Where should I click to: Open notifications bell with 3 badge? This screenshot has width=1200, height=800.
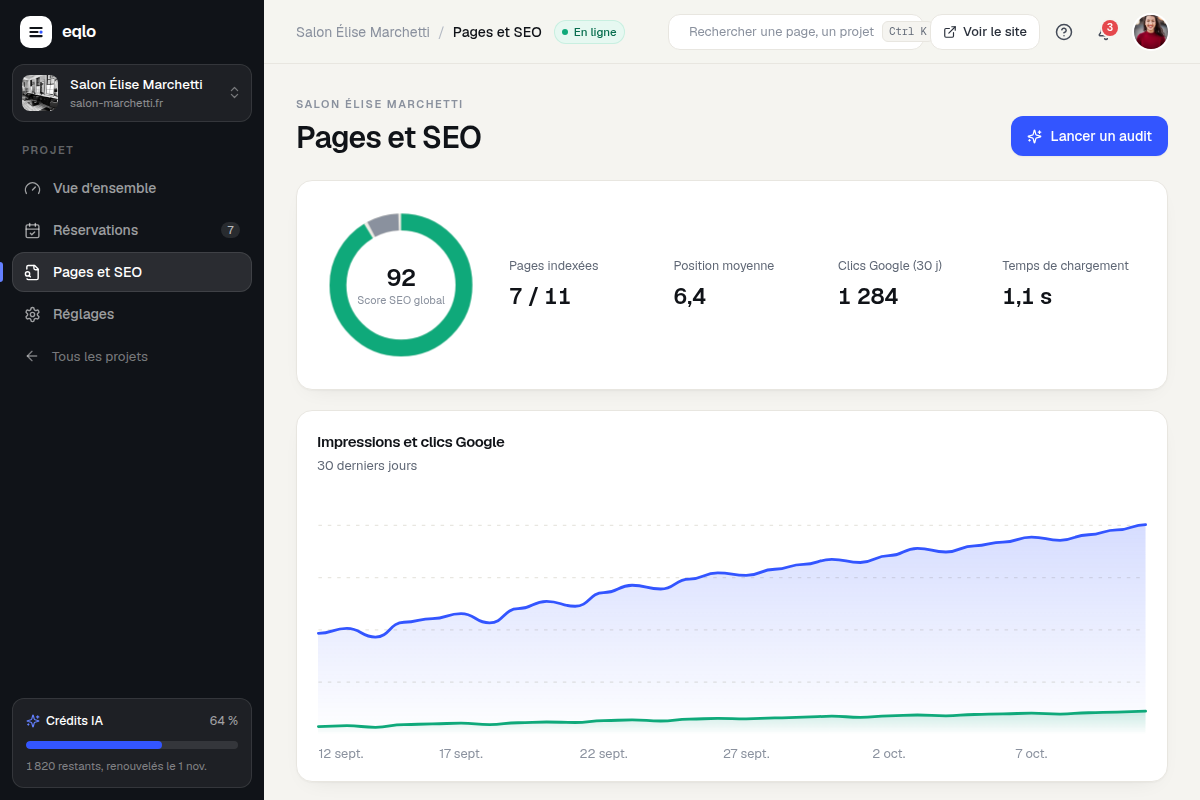(x=1104, y=32)
